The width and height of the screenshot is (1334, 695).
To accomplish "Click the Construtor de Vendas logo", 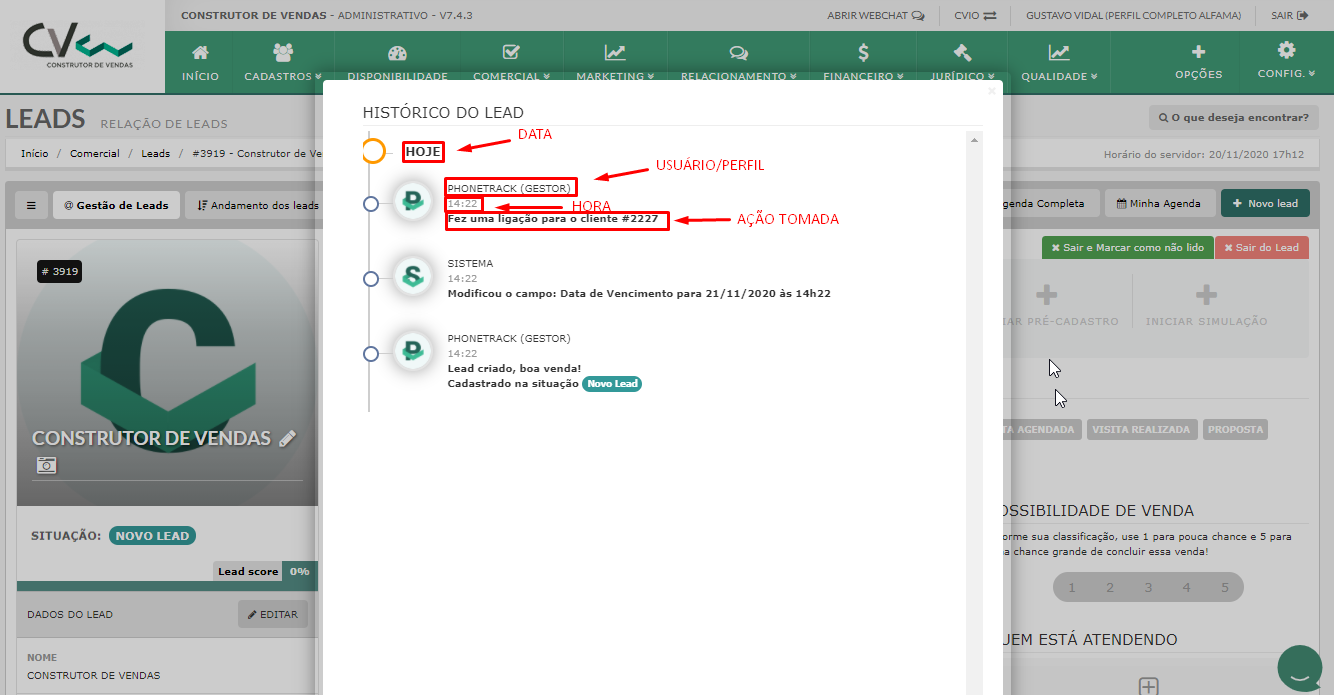I will click(x=78, y=47).
